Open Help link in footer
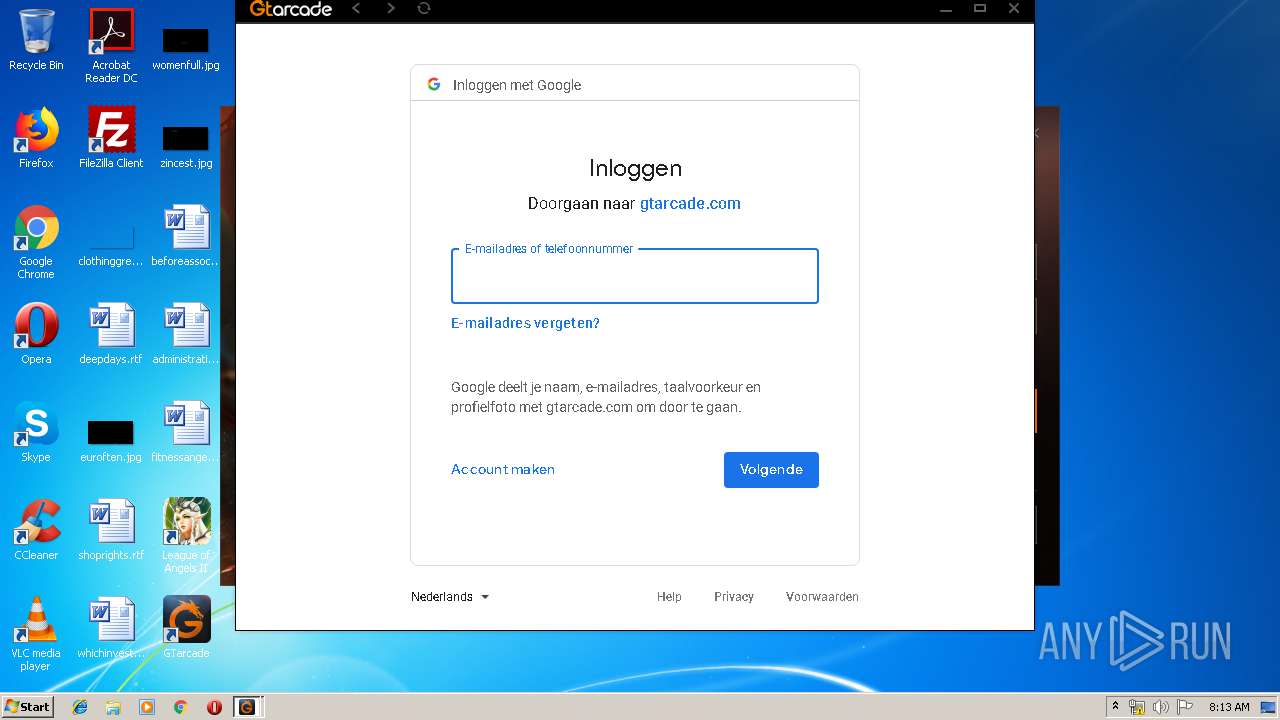 pos(669,597)
